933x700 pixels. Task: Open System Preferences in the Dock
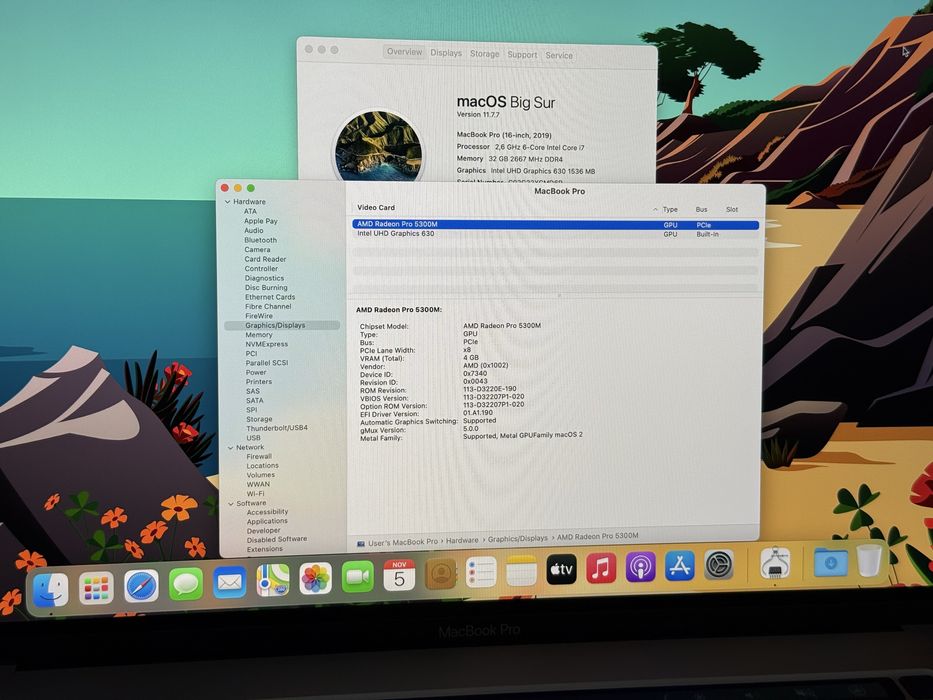point(719,564)
